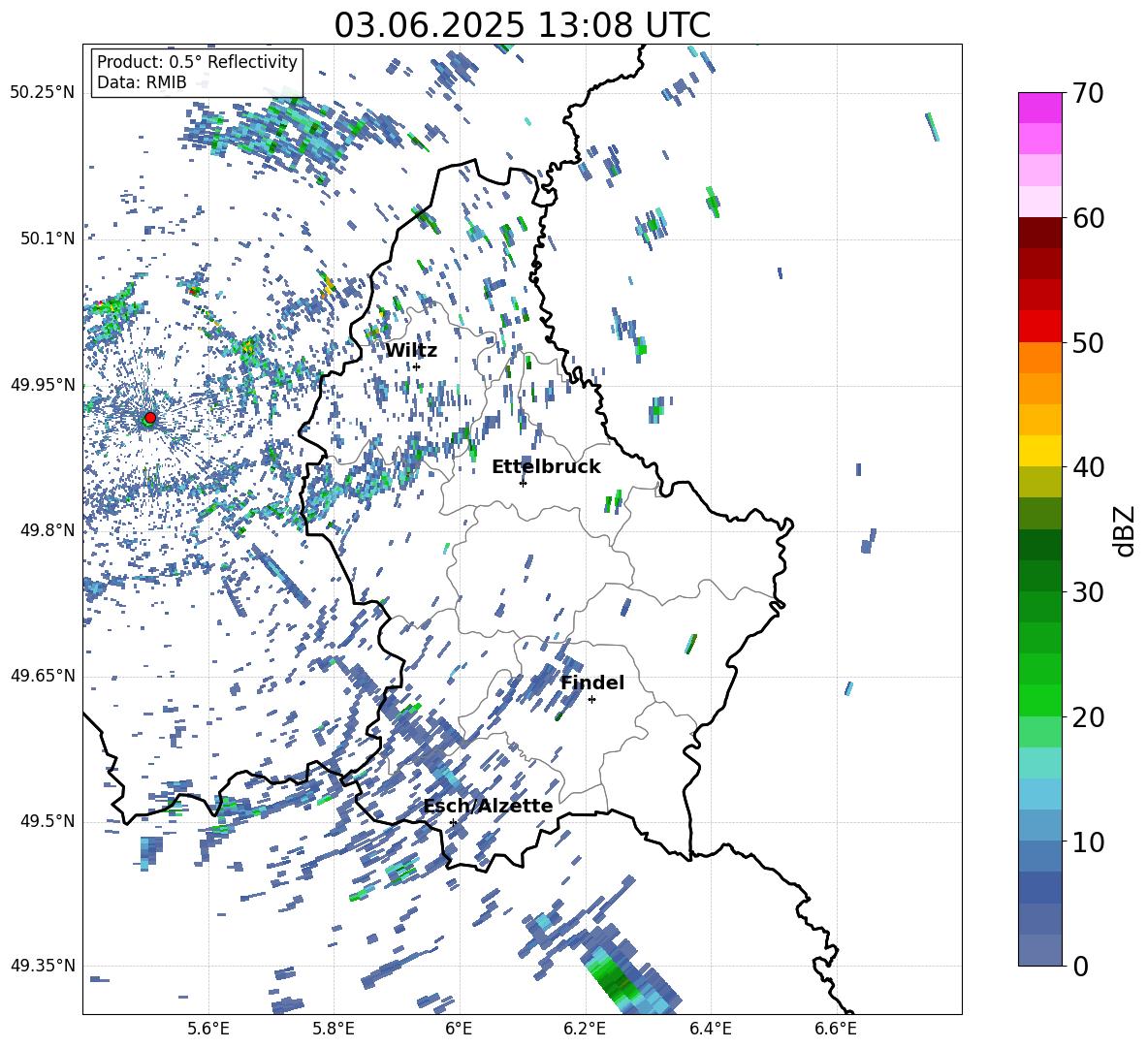1148x1048 pixels.
Task: Click the cross marker below Ettelbruck
Action: click(523, 483)
